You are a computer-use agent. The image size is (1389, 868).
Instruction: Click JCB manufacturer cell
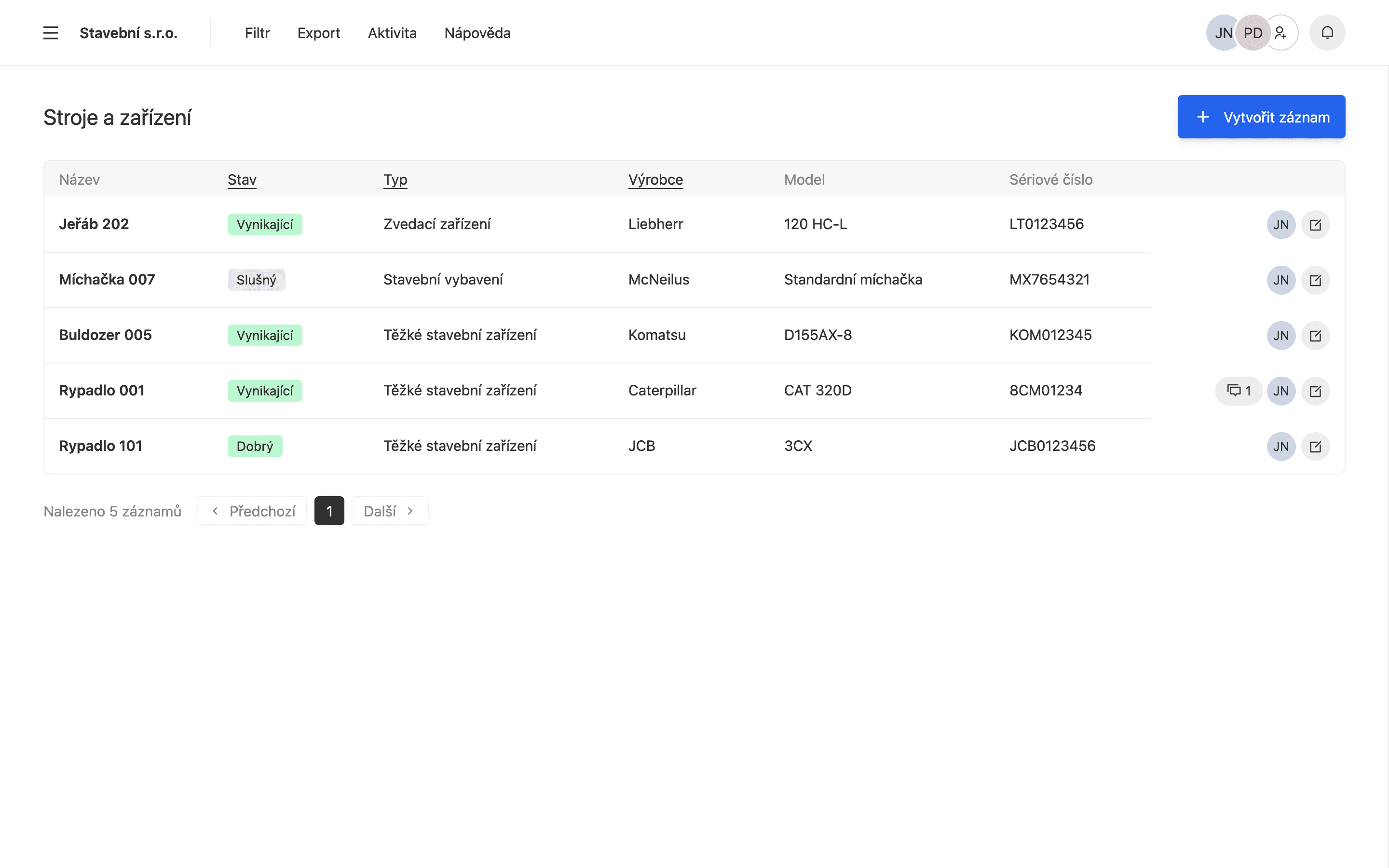(x=641, y=446)
